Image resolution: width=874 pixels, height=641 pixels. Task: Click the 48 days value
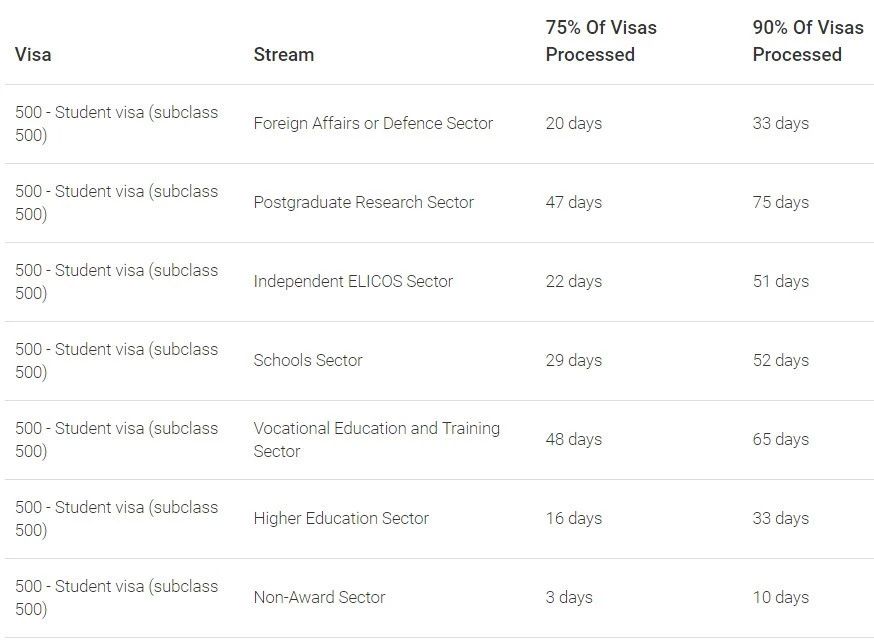pyautogui.click(x=574, y=440)
